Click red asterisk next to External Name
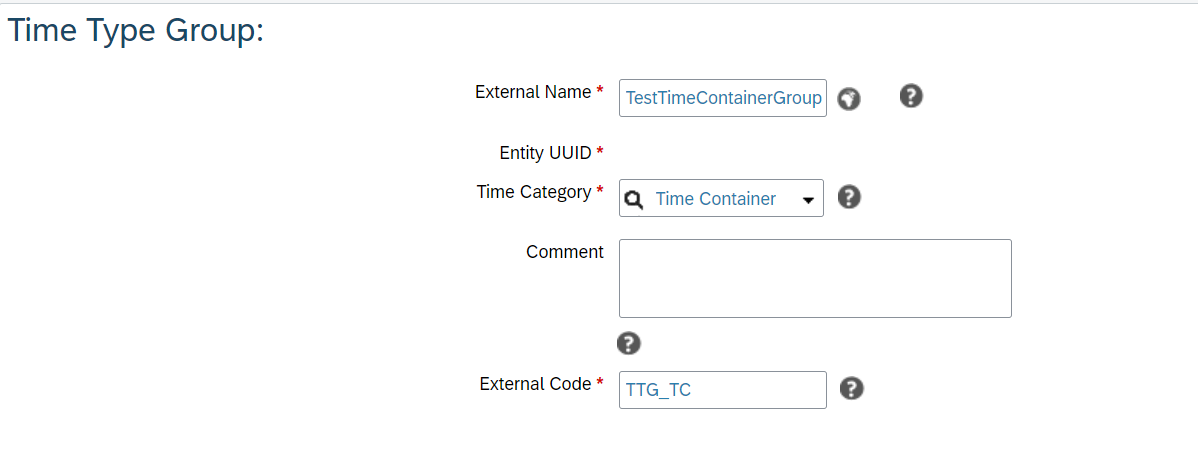Screen dimensions: 1198x462 coord(600,91)
